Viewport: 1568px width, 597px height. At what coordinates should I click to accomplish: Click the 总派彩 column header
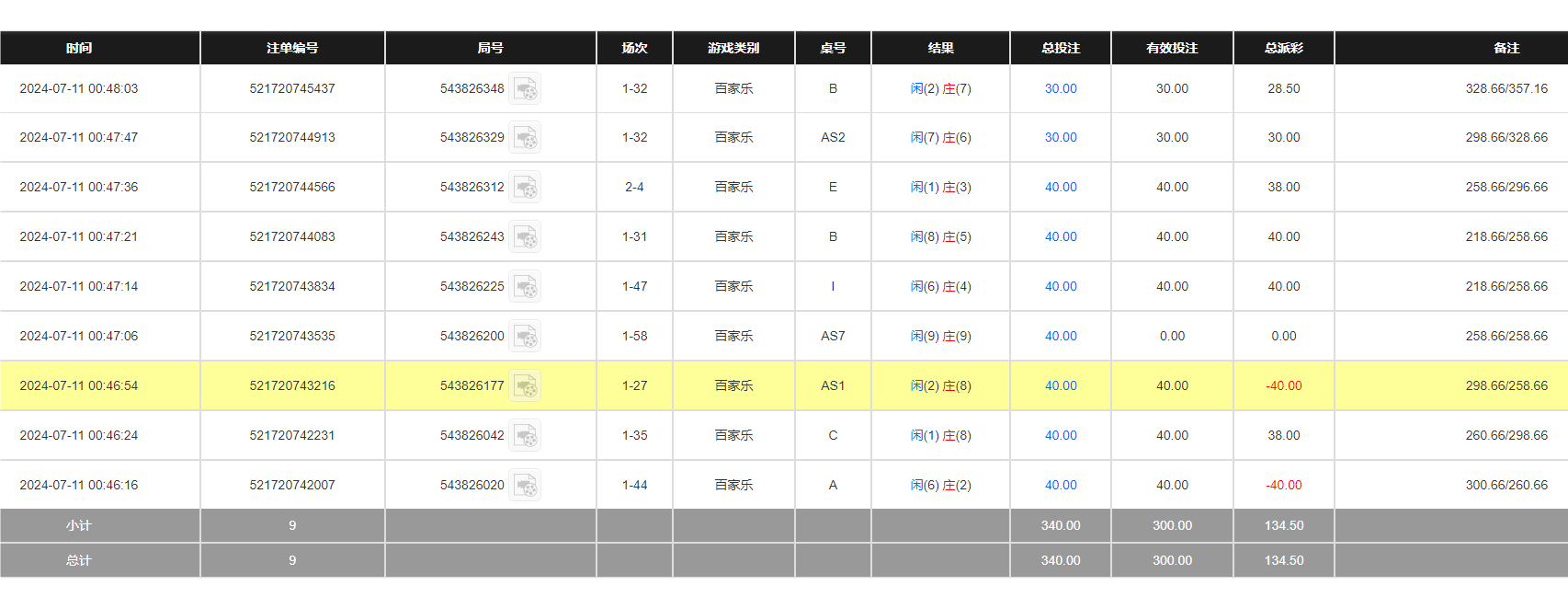tap(1283, 48)
